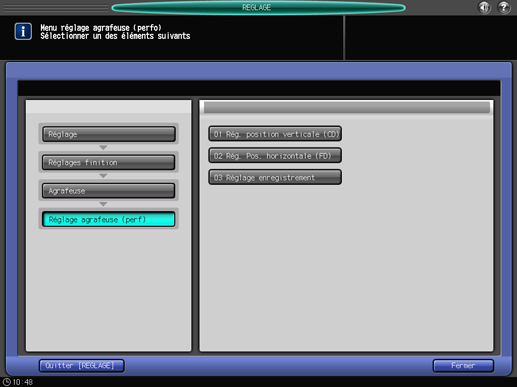Click the clock icon beside 10:48
This screenshot has width=517, height=387.
[7, 382]
